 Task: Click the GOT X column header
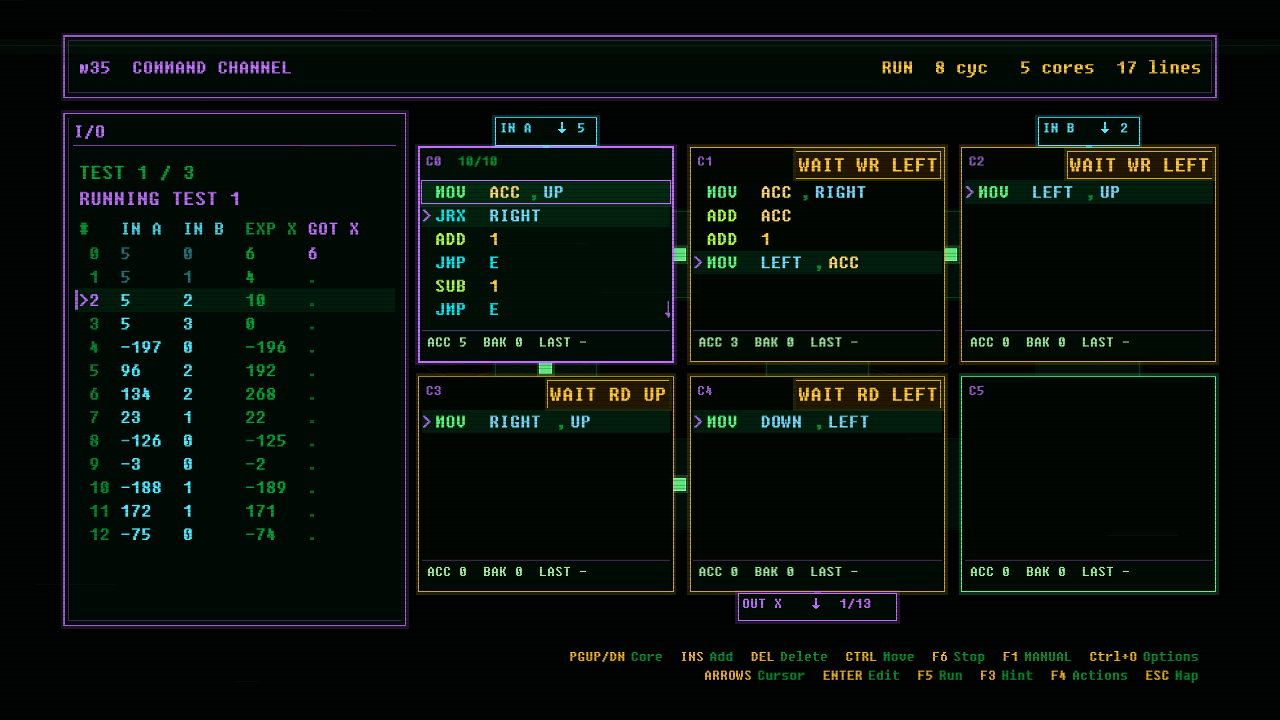333,229
